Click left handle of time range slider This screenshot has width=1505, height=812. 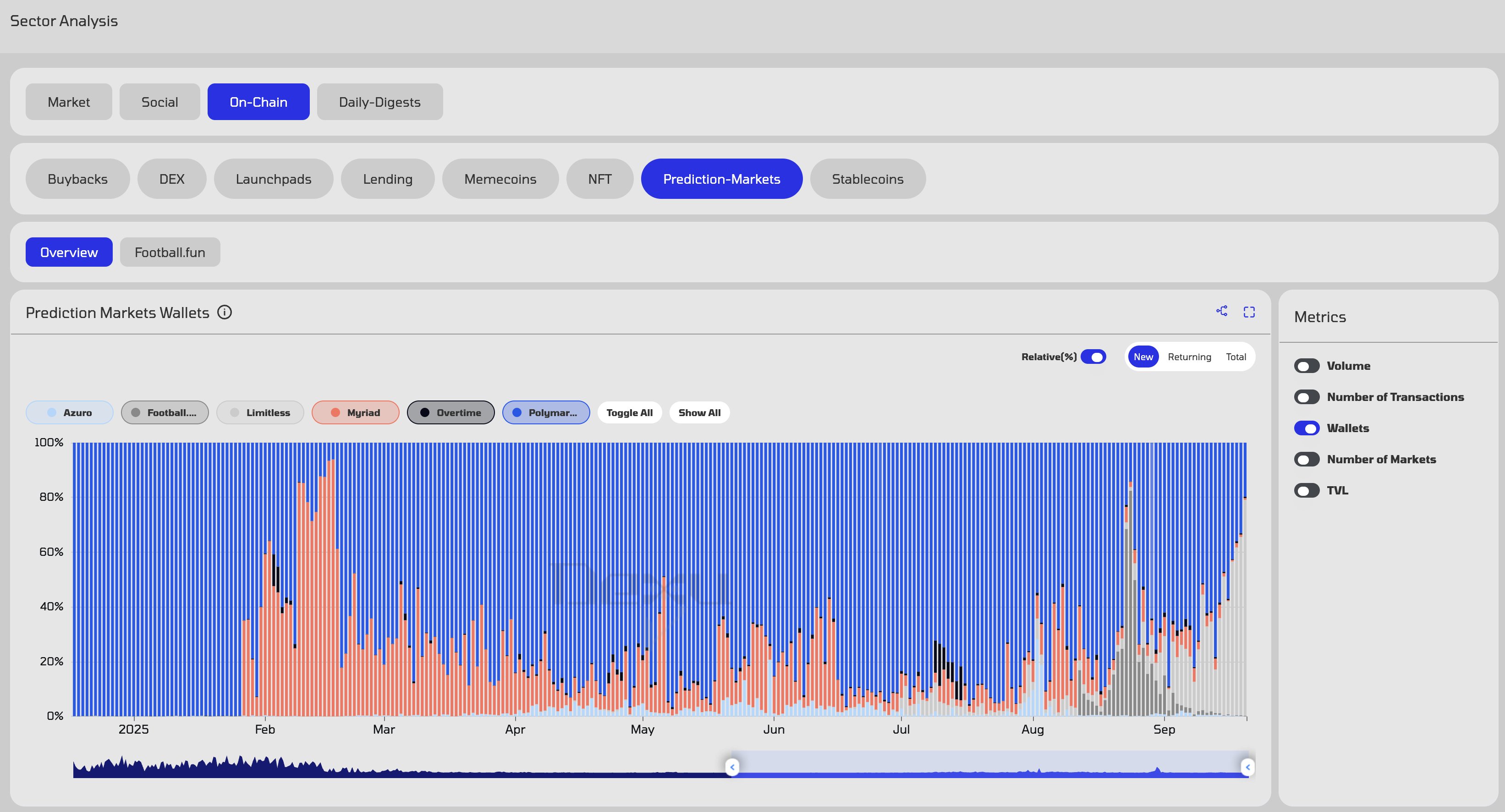[x=732, y=767]
